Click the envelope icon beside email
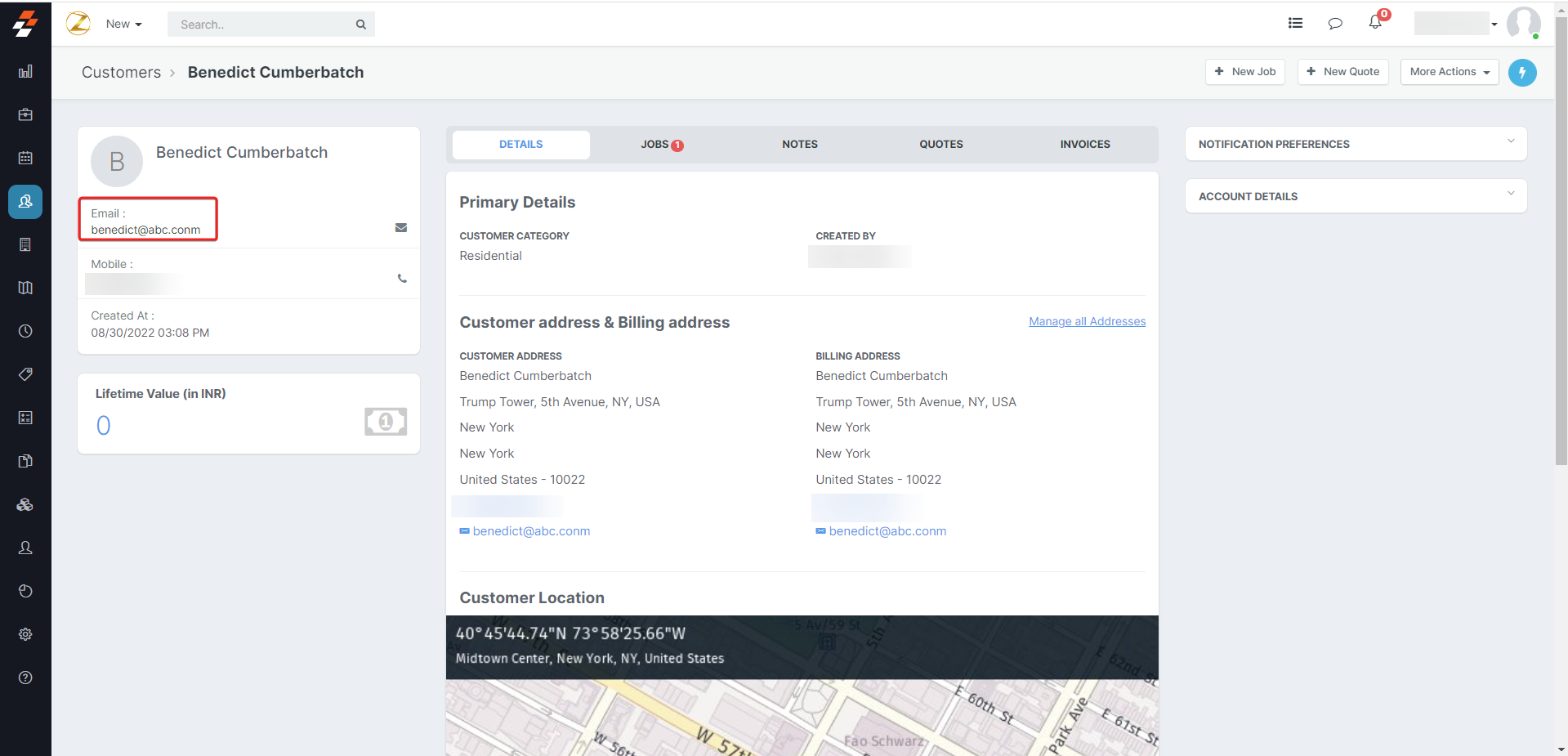The height and width of the screenshot is (756, 1568). pos(401,228)
